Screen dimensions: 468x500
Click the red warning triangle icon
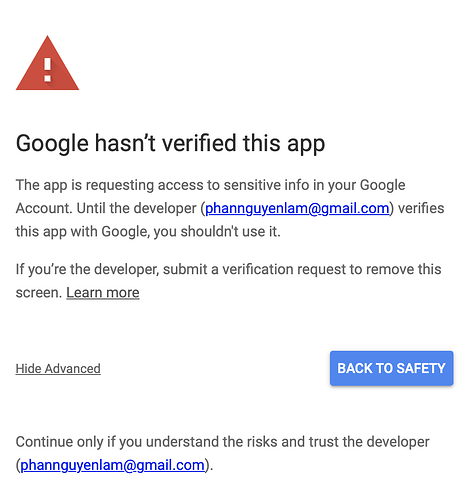[47, 63]
